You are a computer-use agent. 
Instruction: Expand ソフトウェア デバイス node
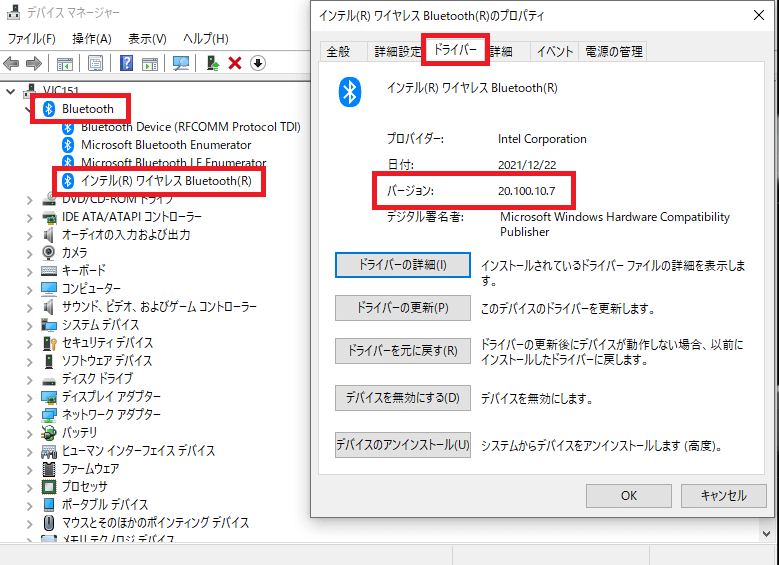29,361
